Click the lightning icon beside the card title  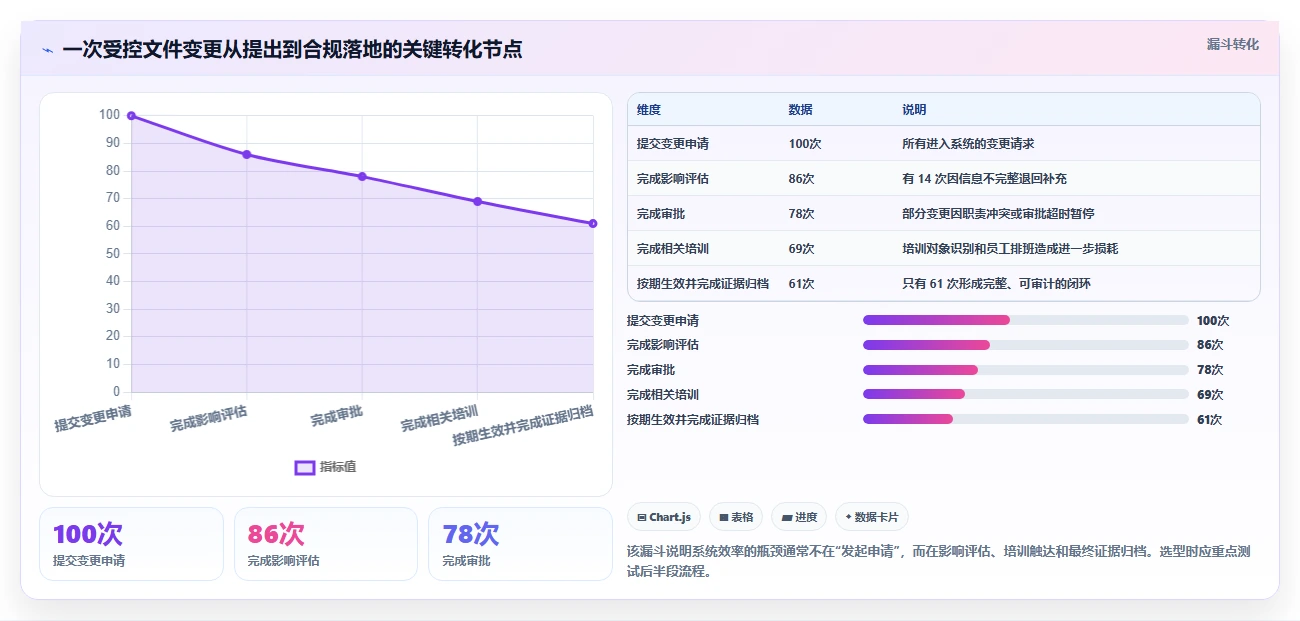48,49
